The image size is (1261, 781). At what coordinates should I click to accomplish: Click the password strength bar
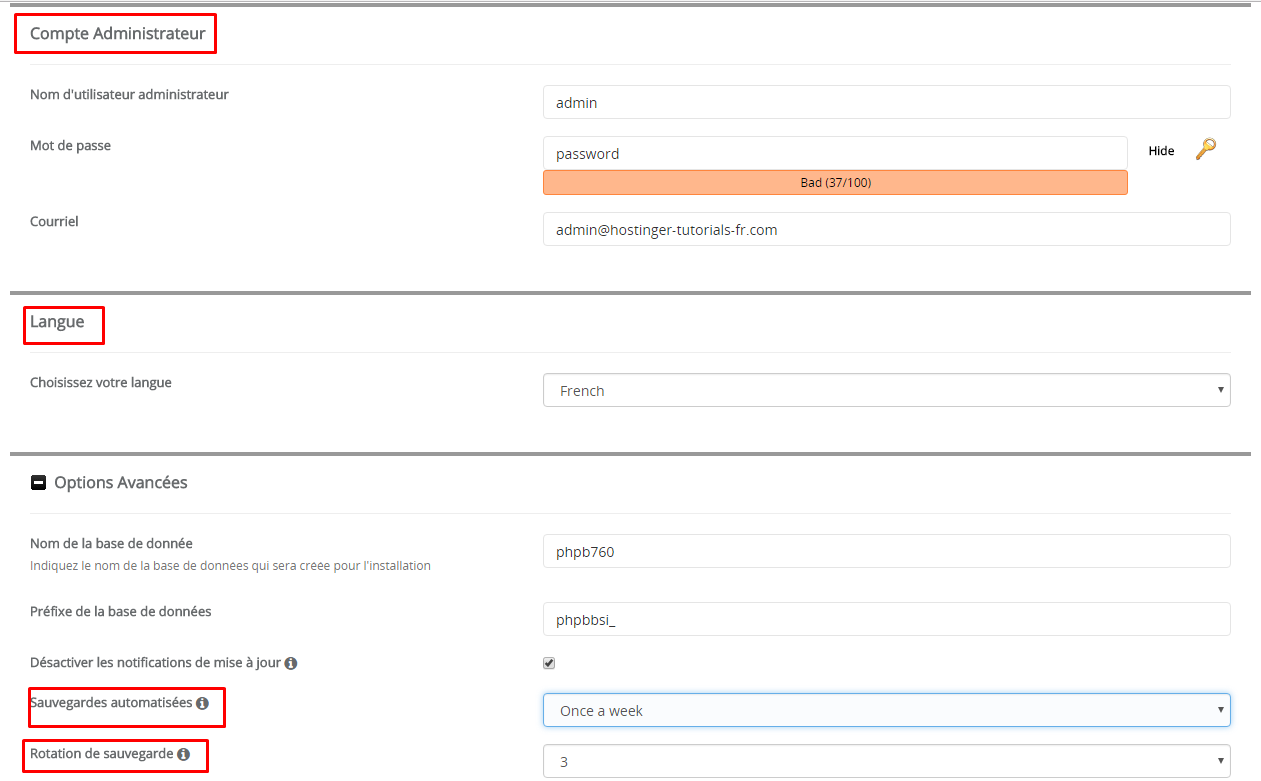pos(835,183)
